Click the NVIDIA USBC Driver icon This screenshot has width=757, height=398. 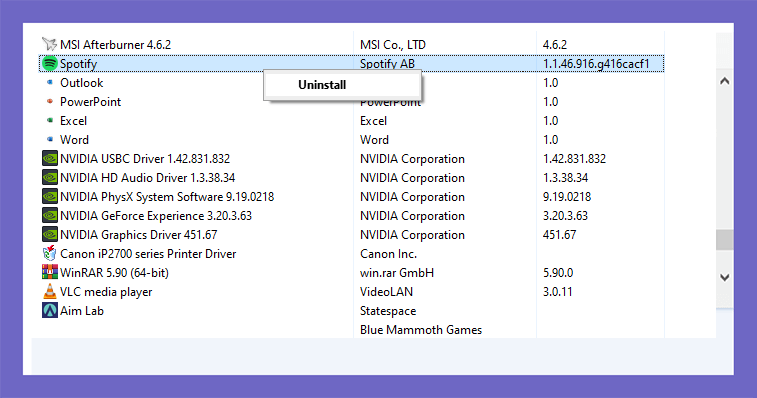click(x=49, y=158)
